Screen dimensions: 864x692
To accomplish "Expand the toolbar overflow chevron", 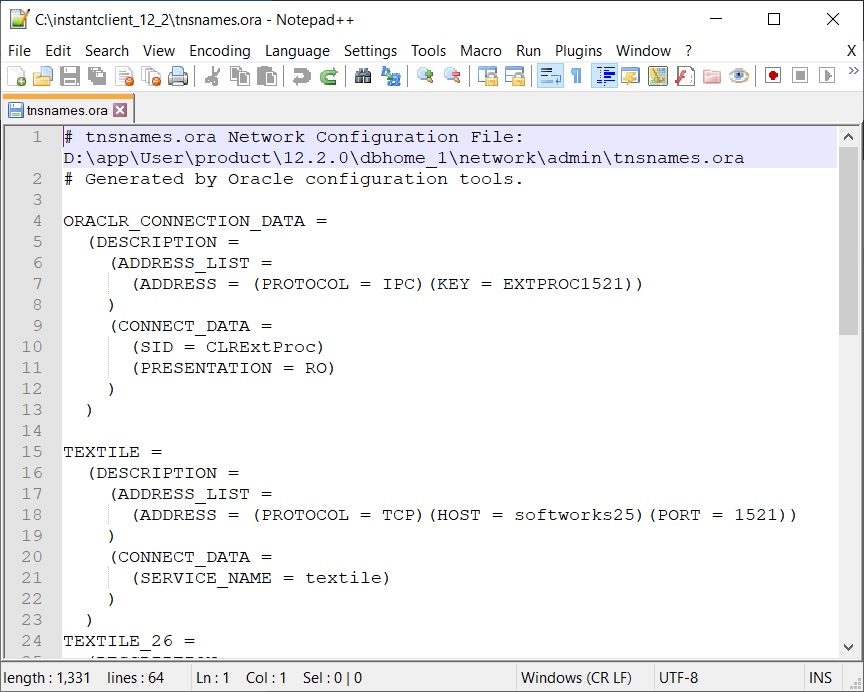I will coord(853,71).
